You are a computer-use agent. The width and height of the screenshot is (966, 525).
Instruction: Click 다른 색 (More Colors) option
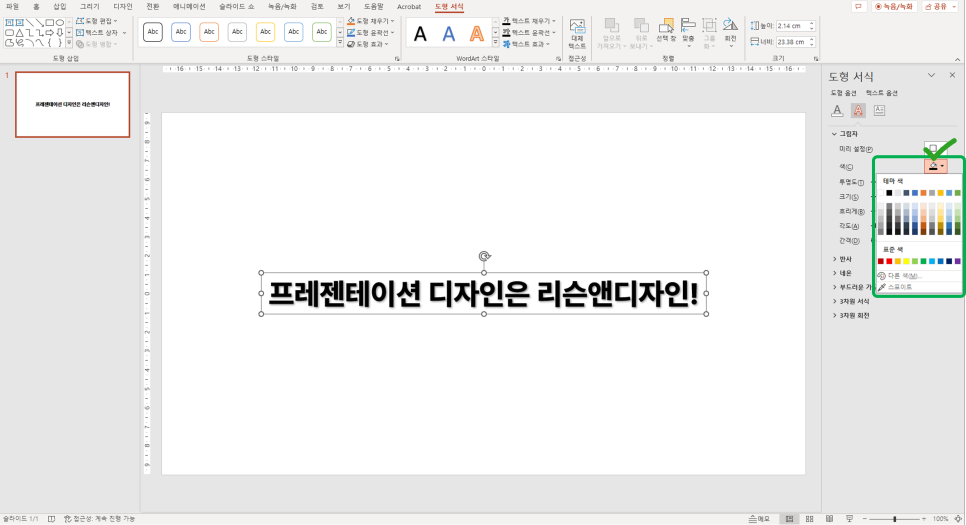(x=899, y=276)
